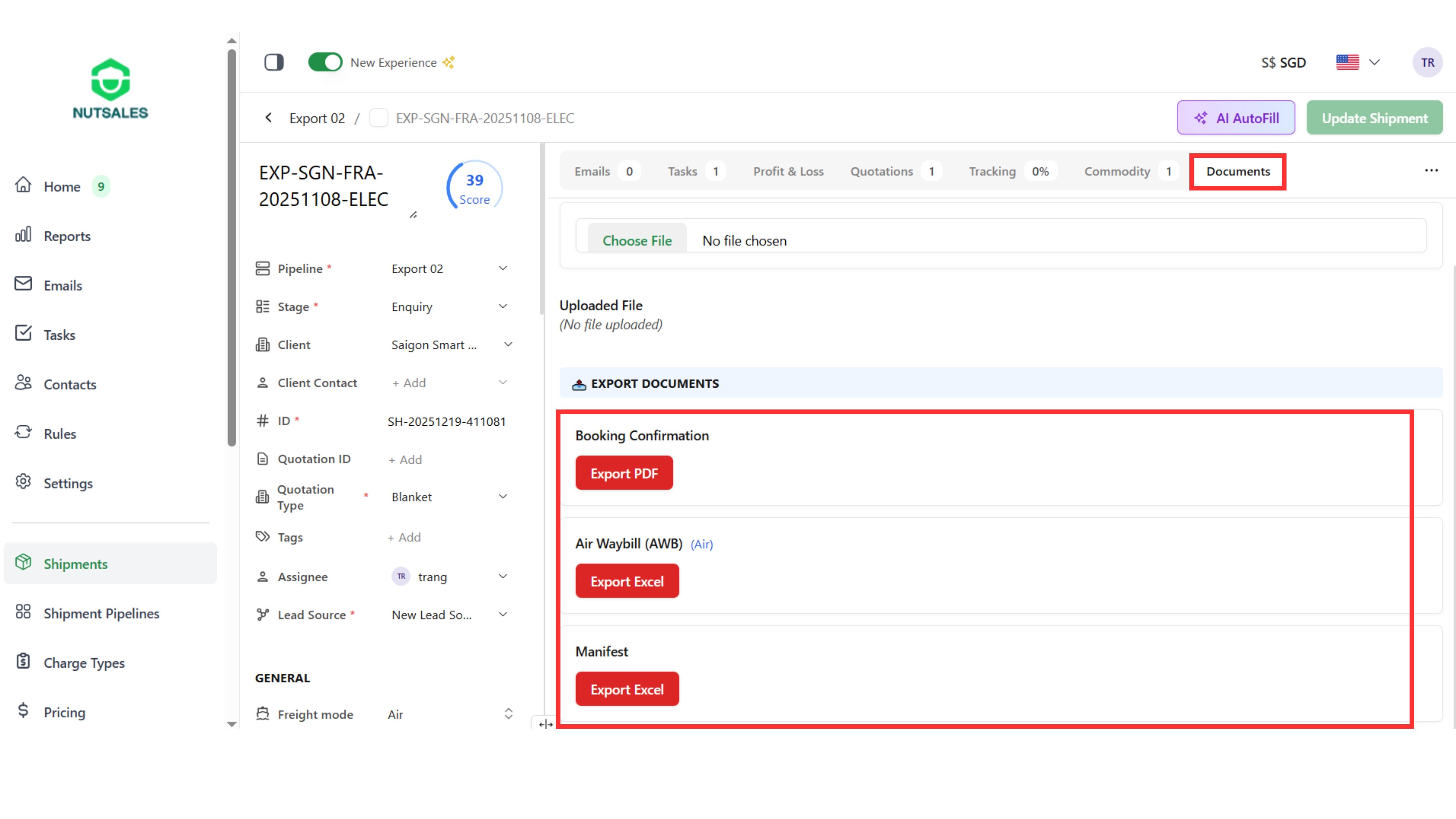The image size is (1456, 819).
Task: Click the Choose File upload field
Action: [637, 240]
